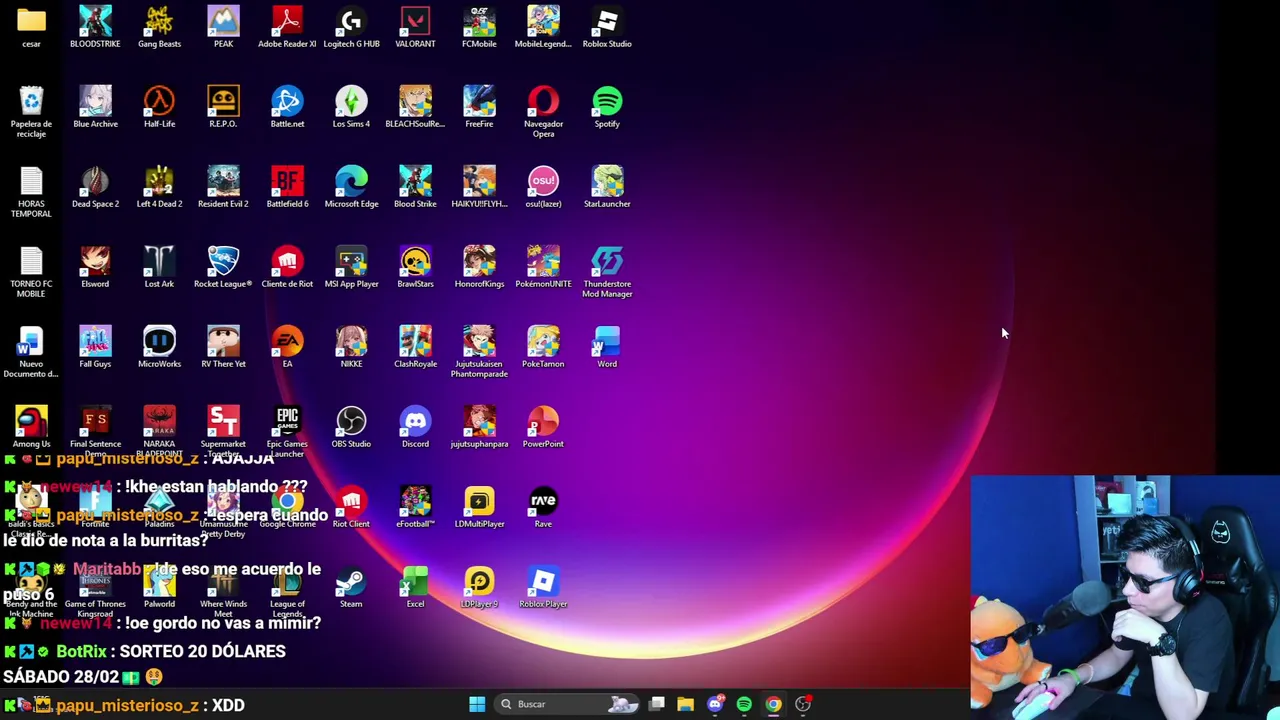Open PowerPoint desktop shortcut
The image size is (1280, 720).
(543, 427)
